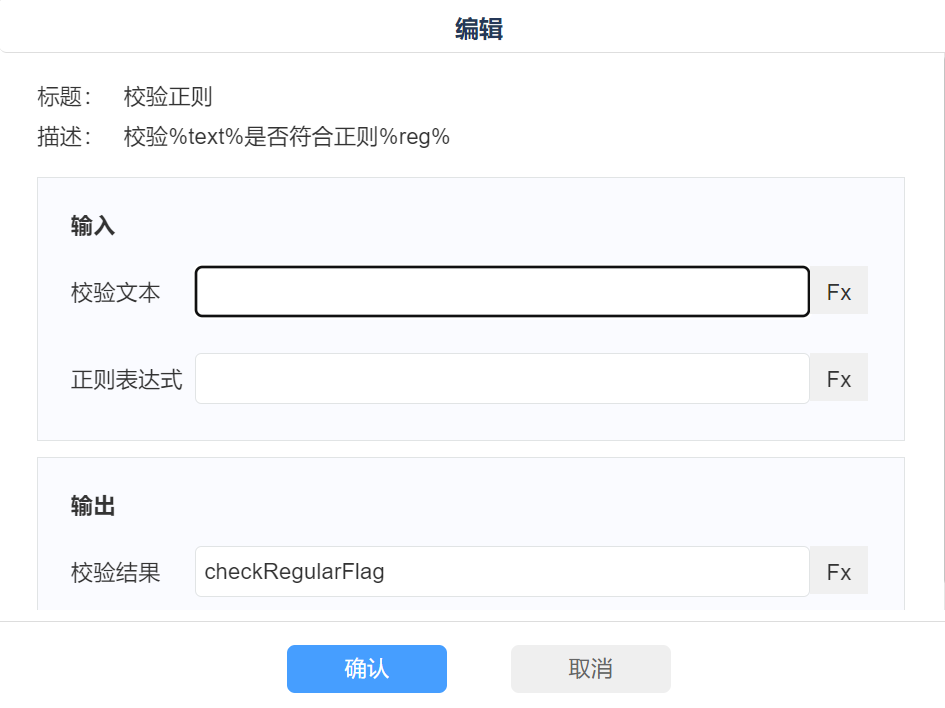
Task: Click the 标题: label
Action: pyautogui.click(x=65, y=97)
